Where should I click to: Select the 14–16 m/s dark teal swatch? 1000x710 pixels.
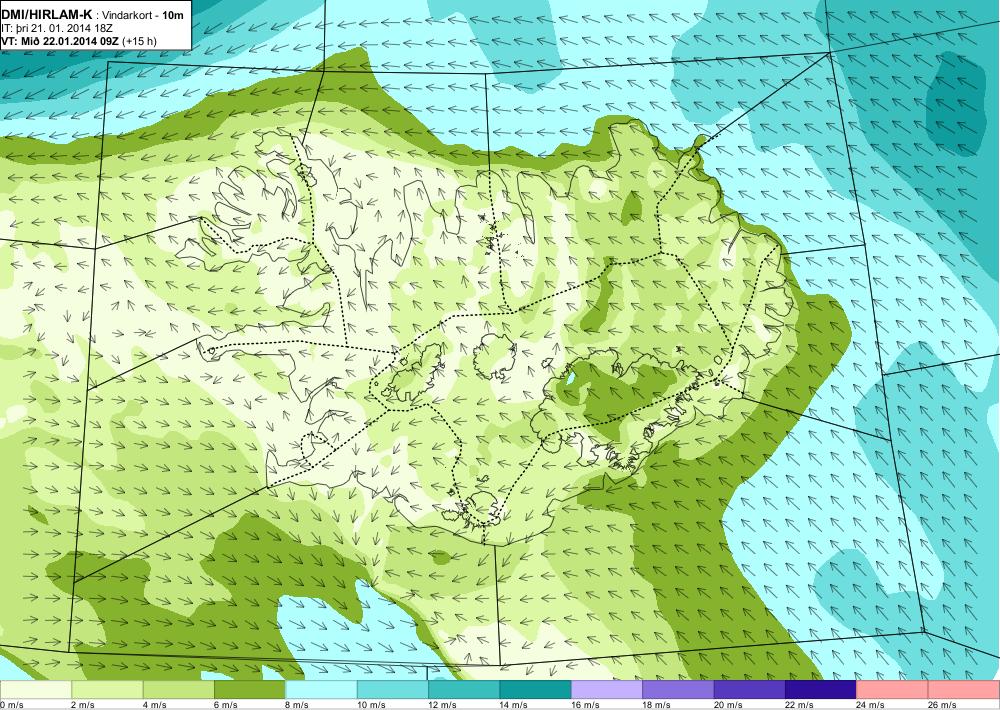(x=536, y=690)
